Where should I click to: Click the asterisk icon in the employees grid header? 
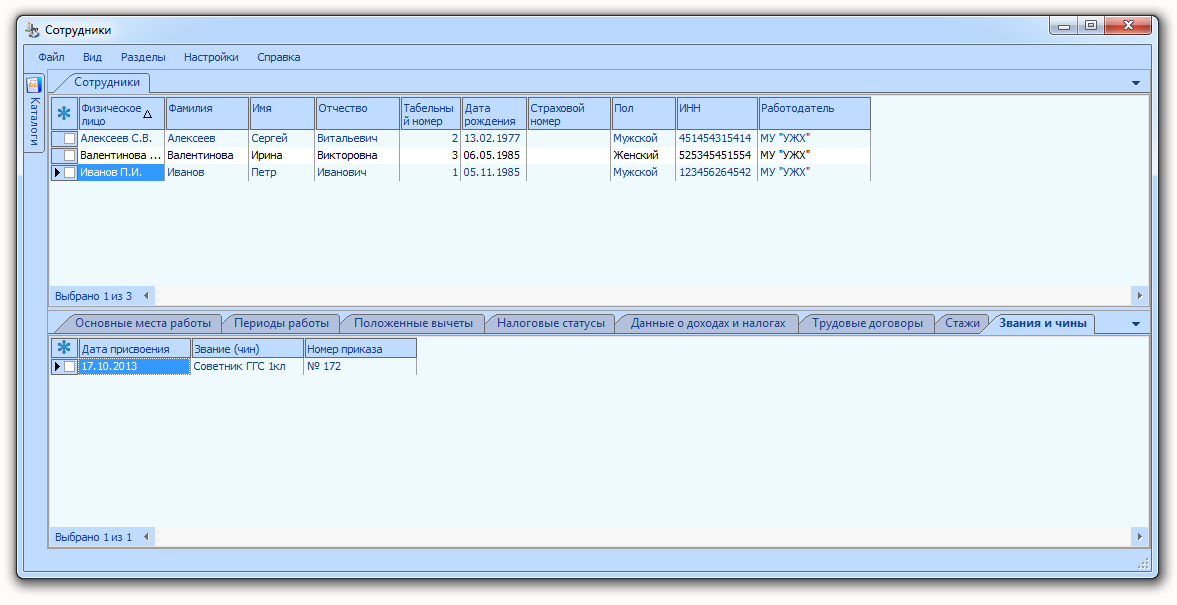click(x=65, y=113)
